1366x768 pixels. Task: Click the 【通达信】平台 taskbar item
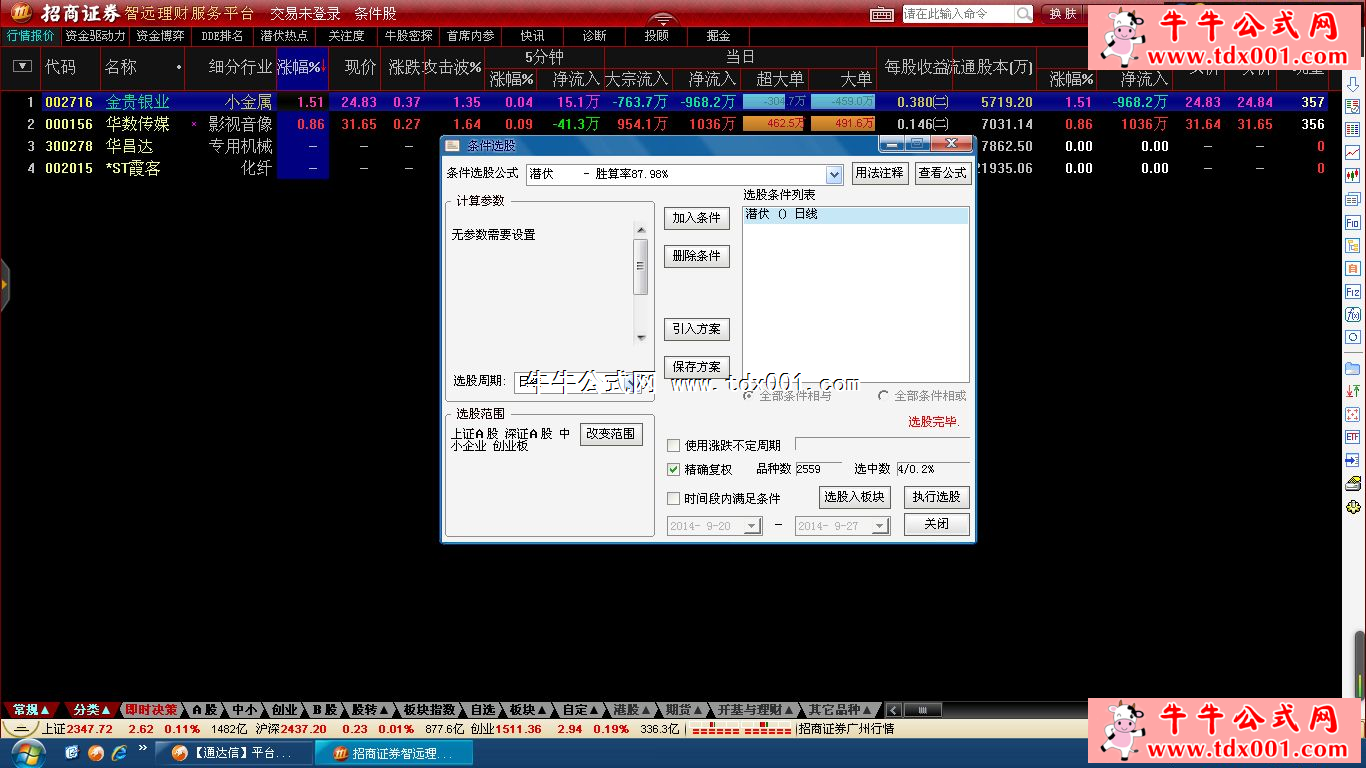(x=232, y=753)
